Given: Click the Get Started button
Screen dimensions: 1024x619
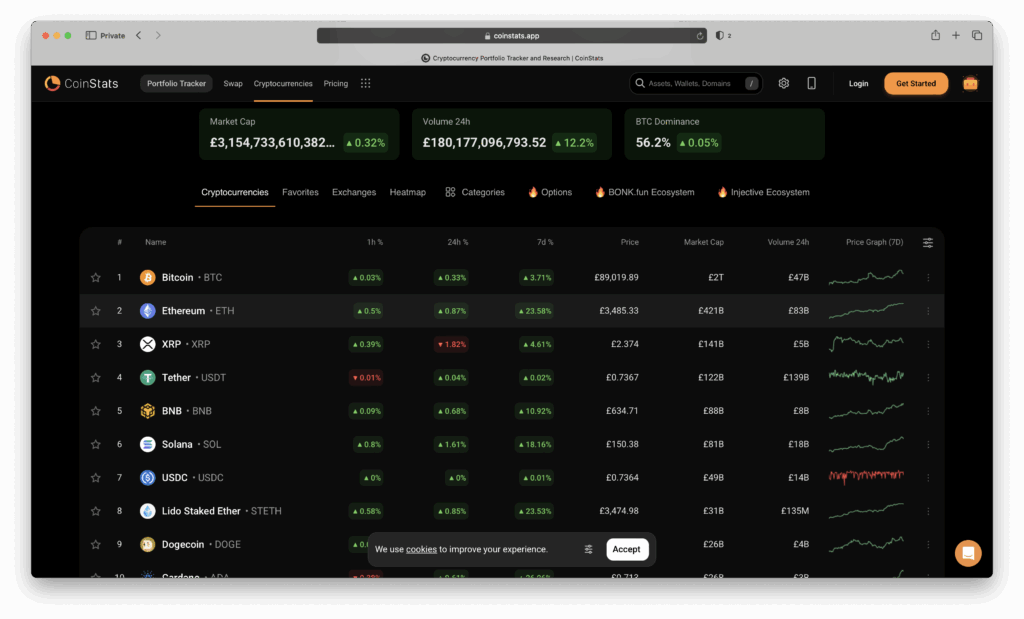Looking at the screenshot, I should coord(916,83).
